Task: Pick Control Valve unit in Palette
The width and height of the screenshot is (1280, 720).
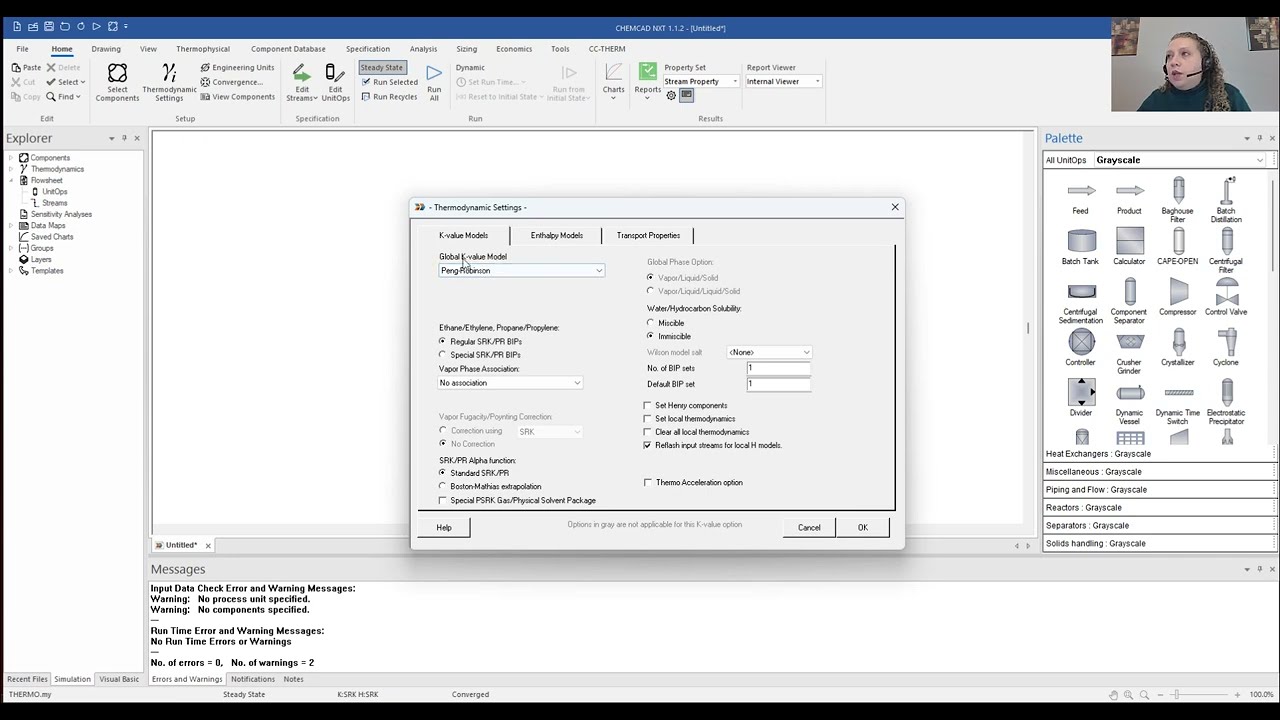Action: pyautogui.click(x=1226, y=297)
